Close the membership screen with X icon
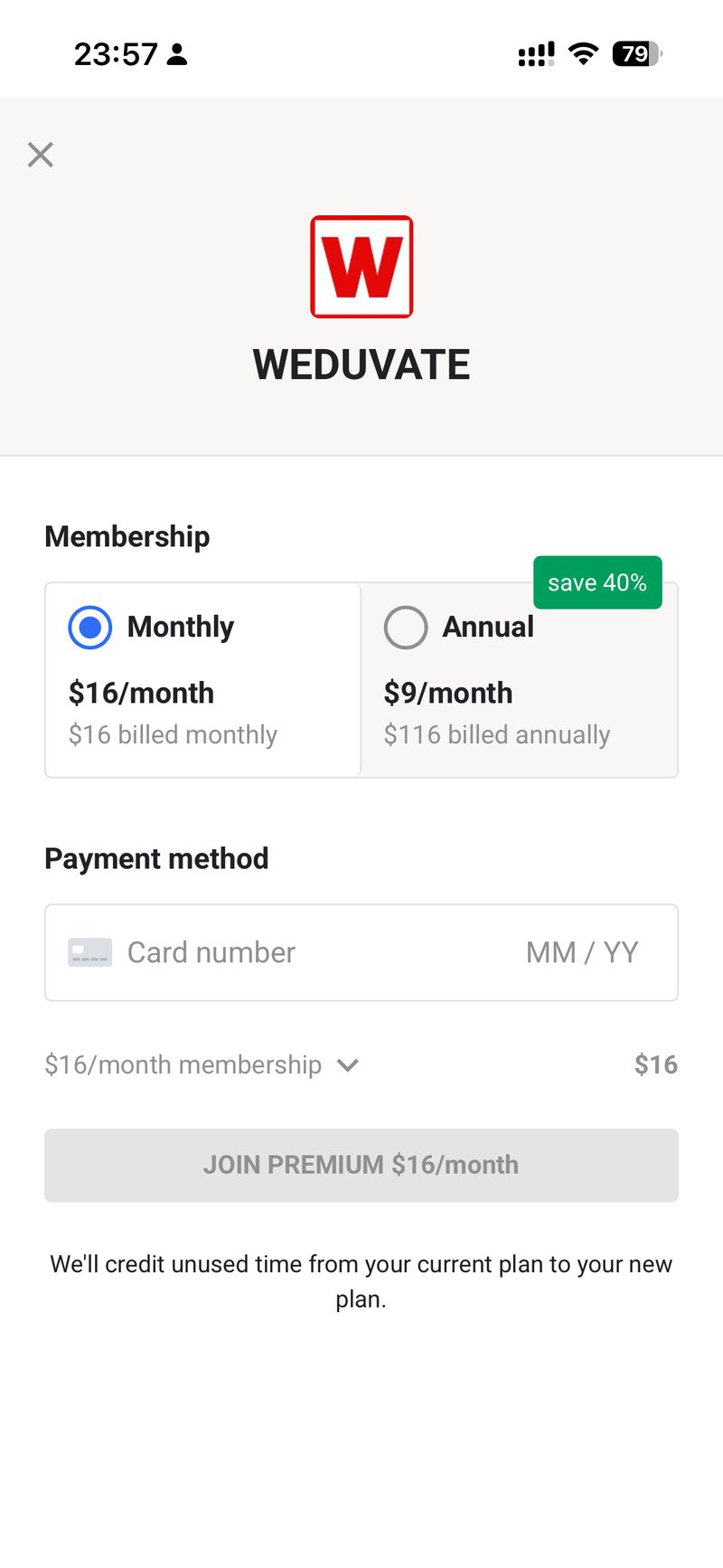 [41, 155]
